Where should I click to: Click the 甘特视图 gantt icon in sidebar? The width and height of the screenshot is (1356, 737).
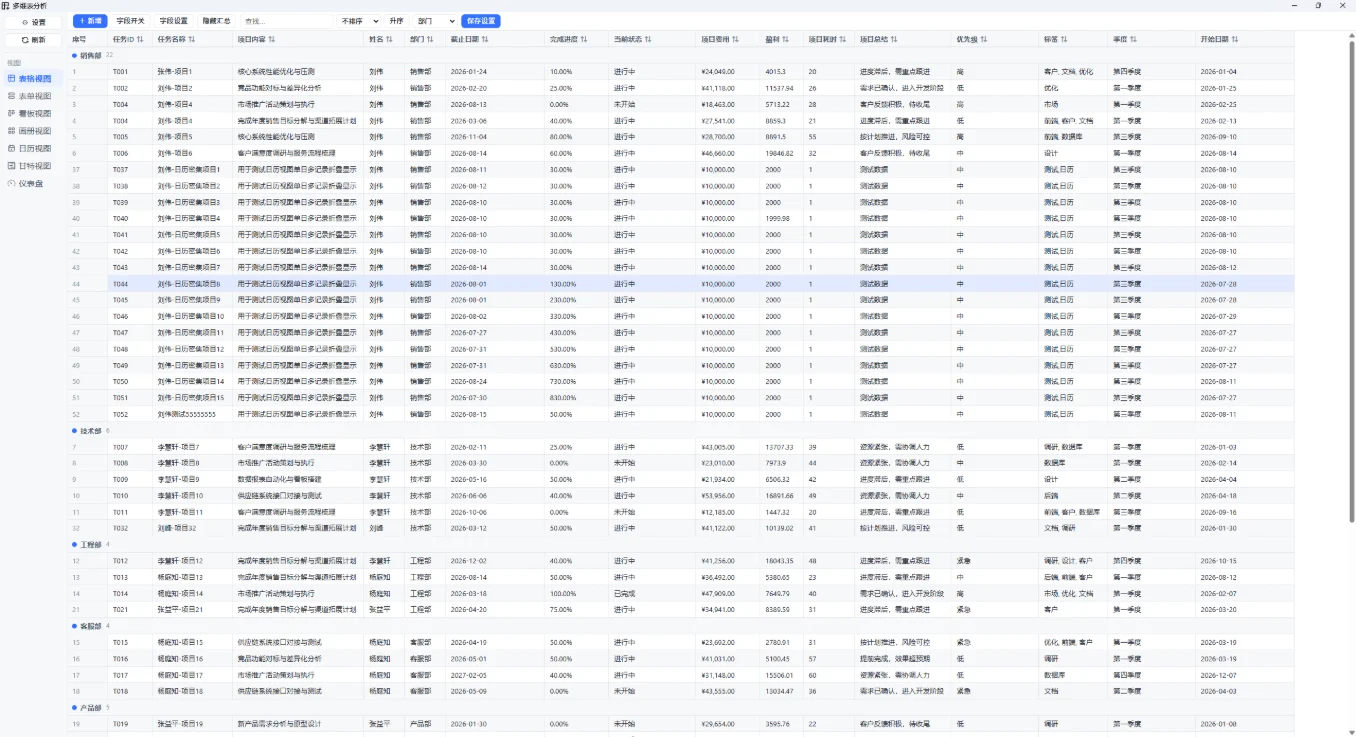(x=11, y=166)
